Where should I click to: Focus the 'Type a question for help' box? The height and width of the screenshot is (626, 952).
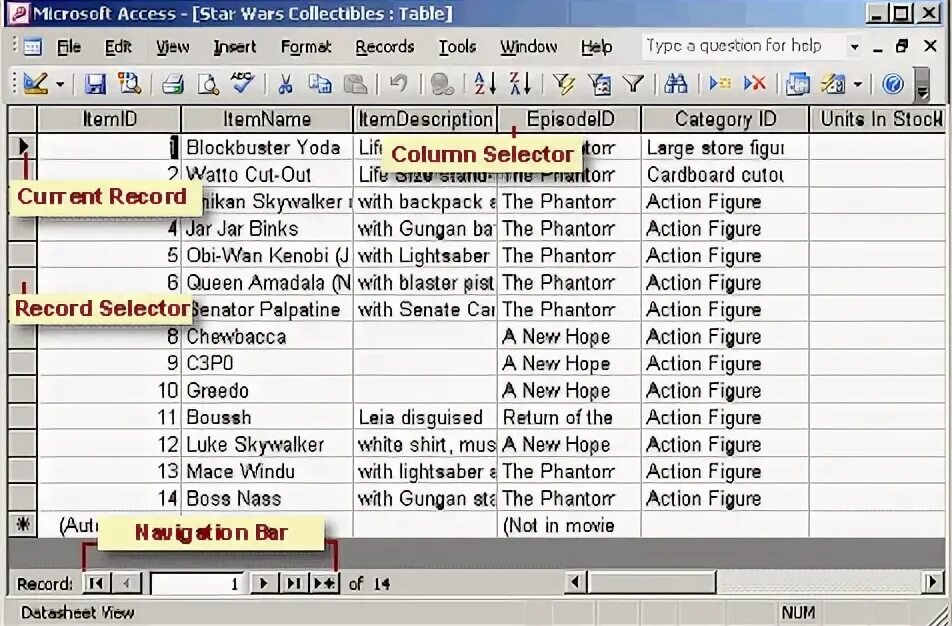[743, 46]
